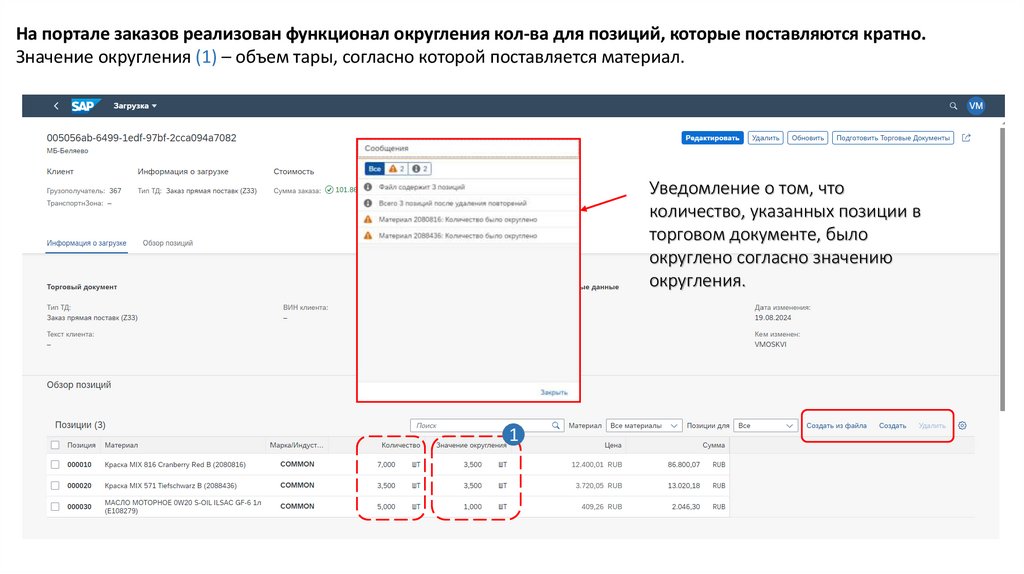Click the Цена column header
The height and width of the screenshot is (574, 1024).
[x=613, y=445]
